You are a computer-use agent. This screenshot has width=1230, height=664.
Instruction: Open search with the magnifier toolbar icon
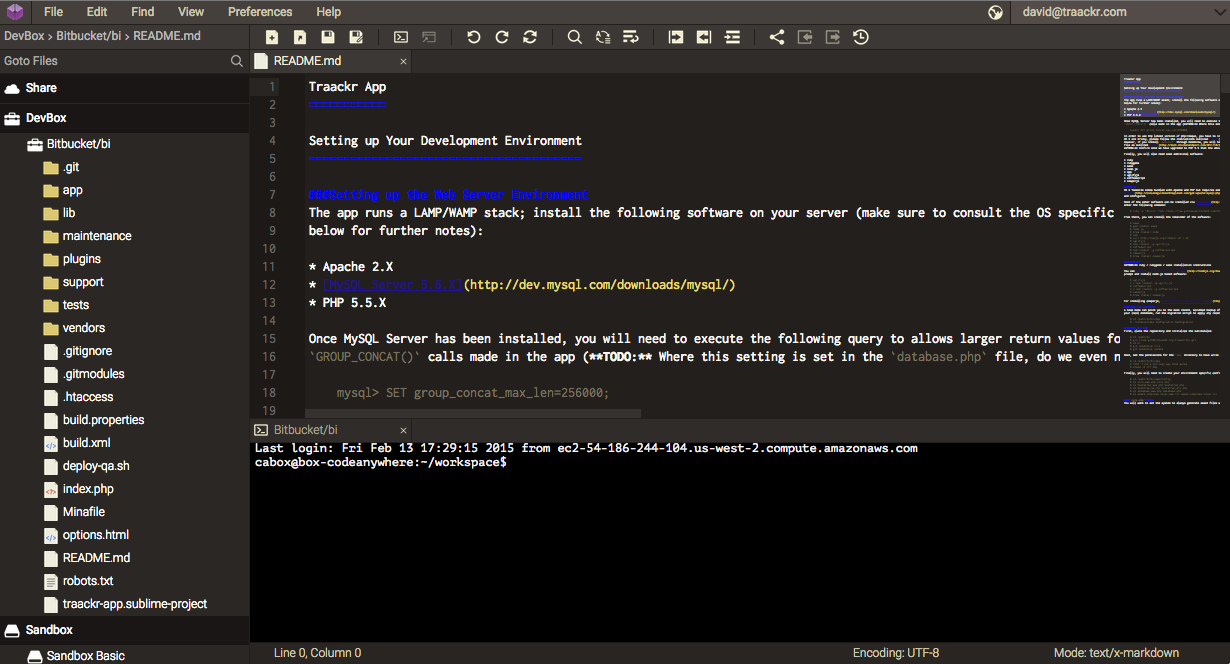575,37
